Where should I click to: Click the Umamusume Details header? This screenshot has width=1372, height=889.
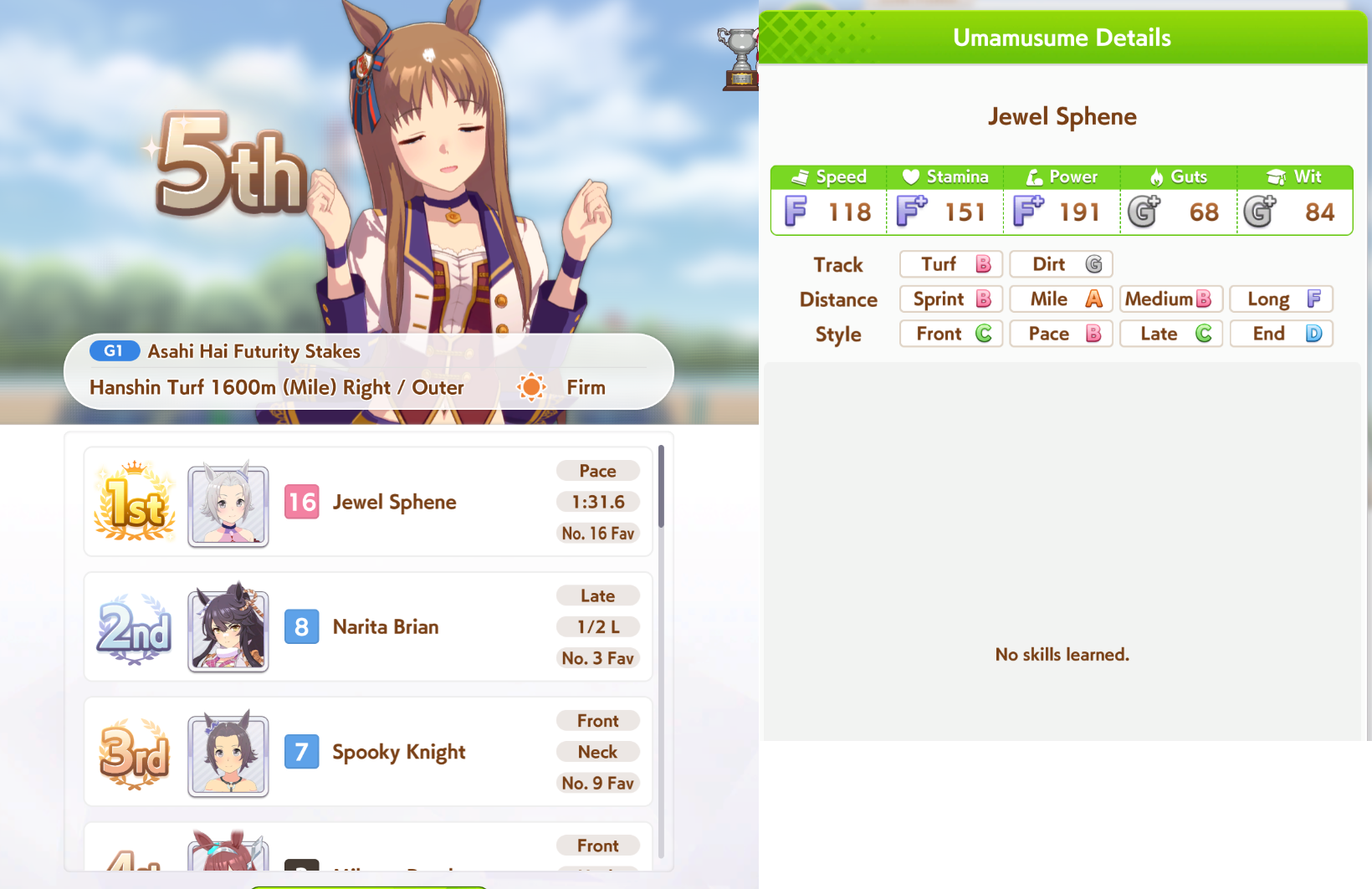click(1062, 38)
